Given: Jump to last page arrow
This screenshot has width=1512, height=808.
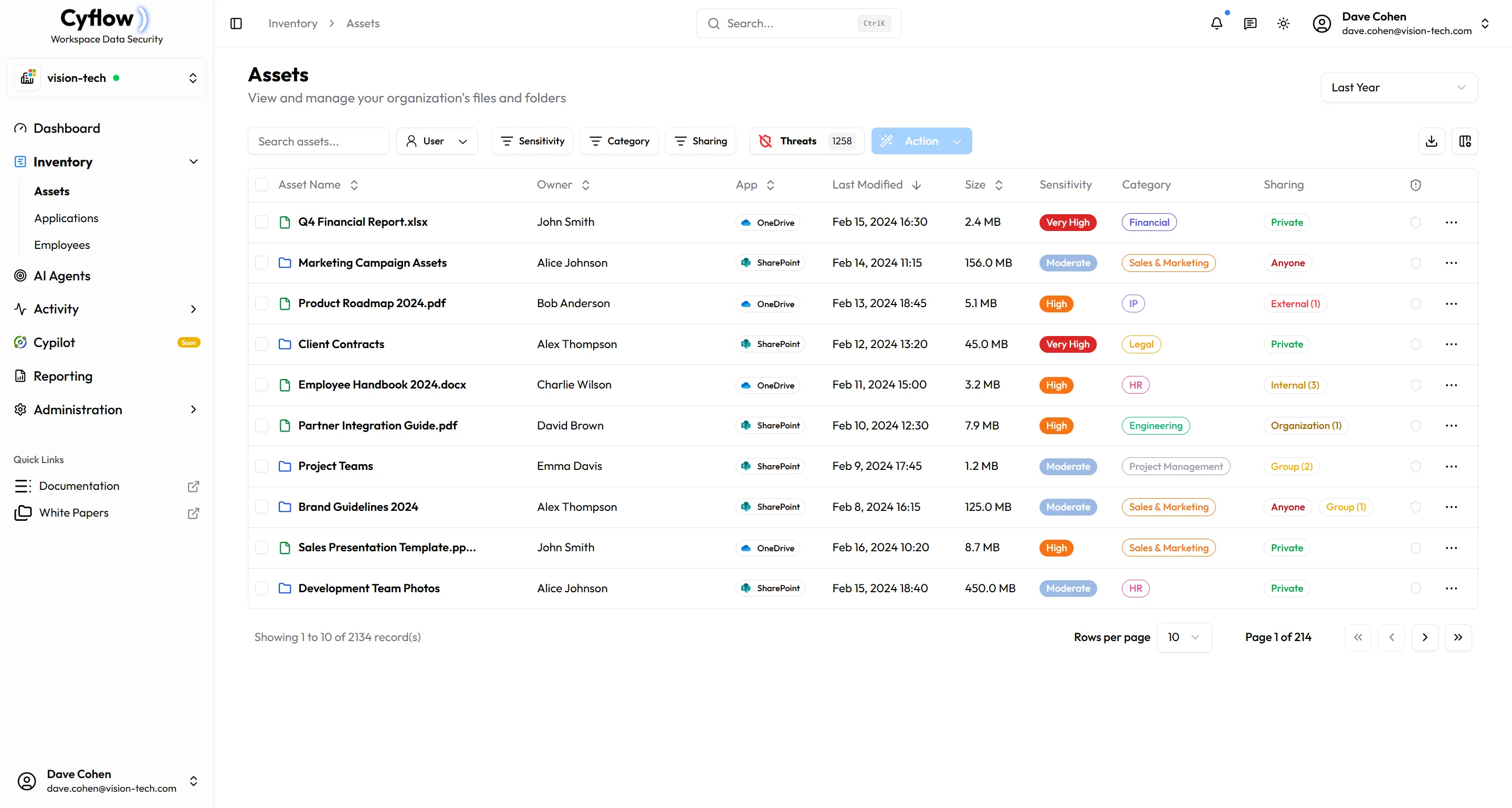Looking at the screenshot, I should tap(1458, 637).
